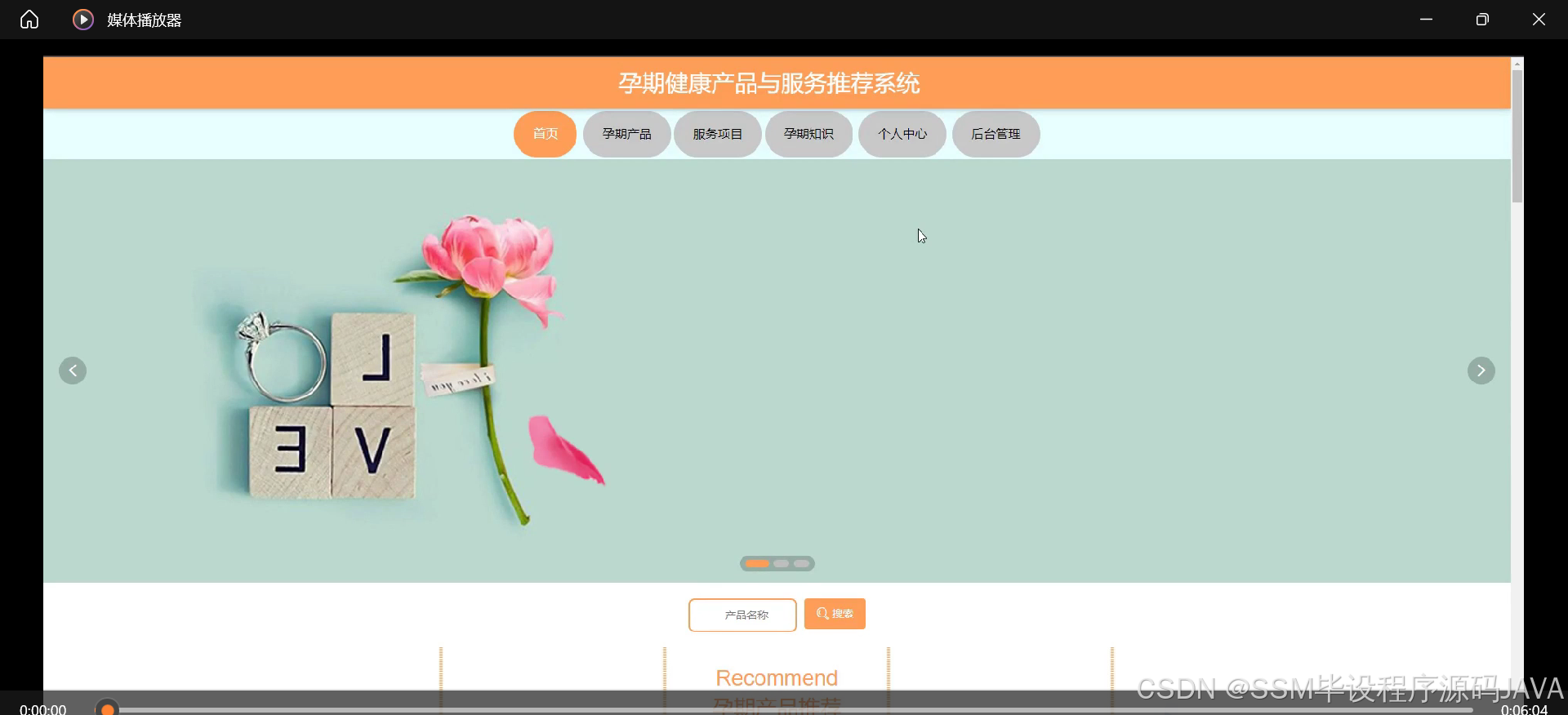Click the media player play logo icon

(x=82, y=20)
